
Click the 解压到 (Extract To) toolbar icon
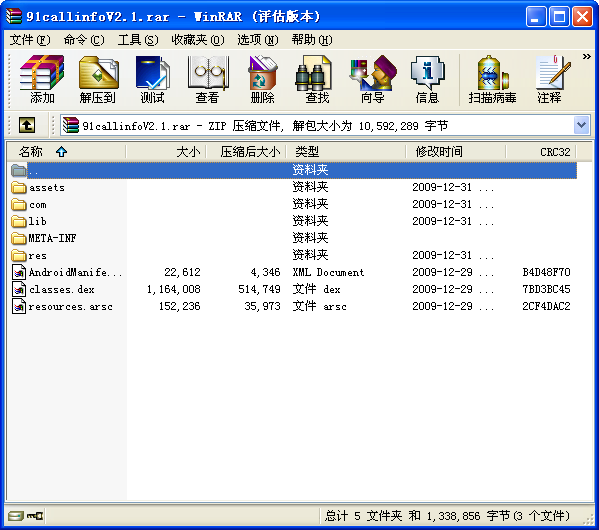(x=98, y=79)
